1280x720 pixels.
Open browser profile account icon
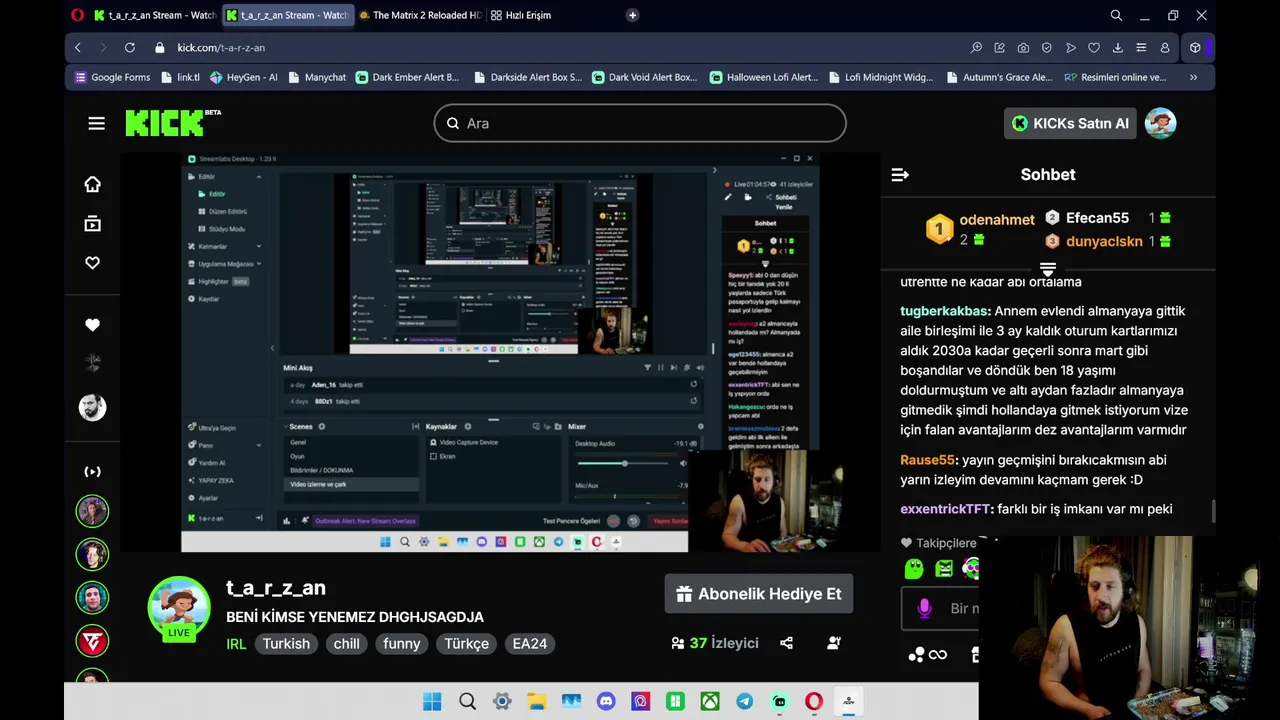[1165, 47]
